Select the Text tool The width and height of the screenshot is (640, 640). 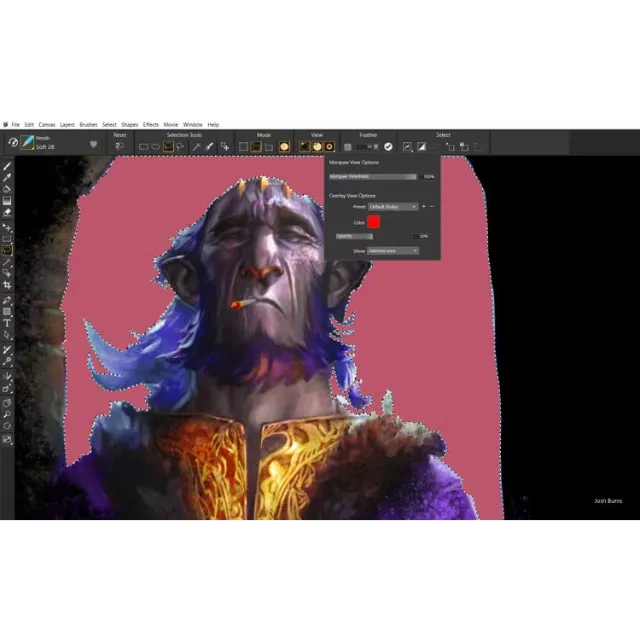(x=7, y=323)
